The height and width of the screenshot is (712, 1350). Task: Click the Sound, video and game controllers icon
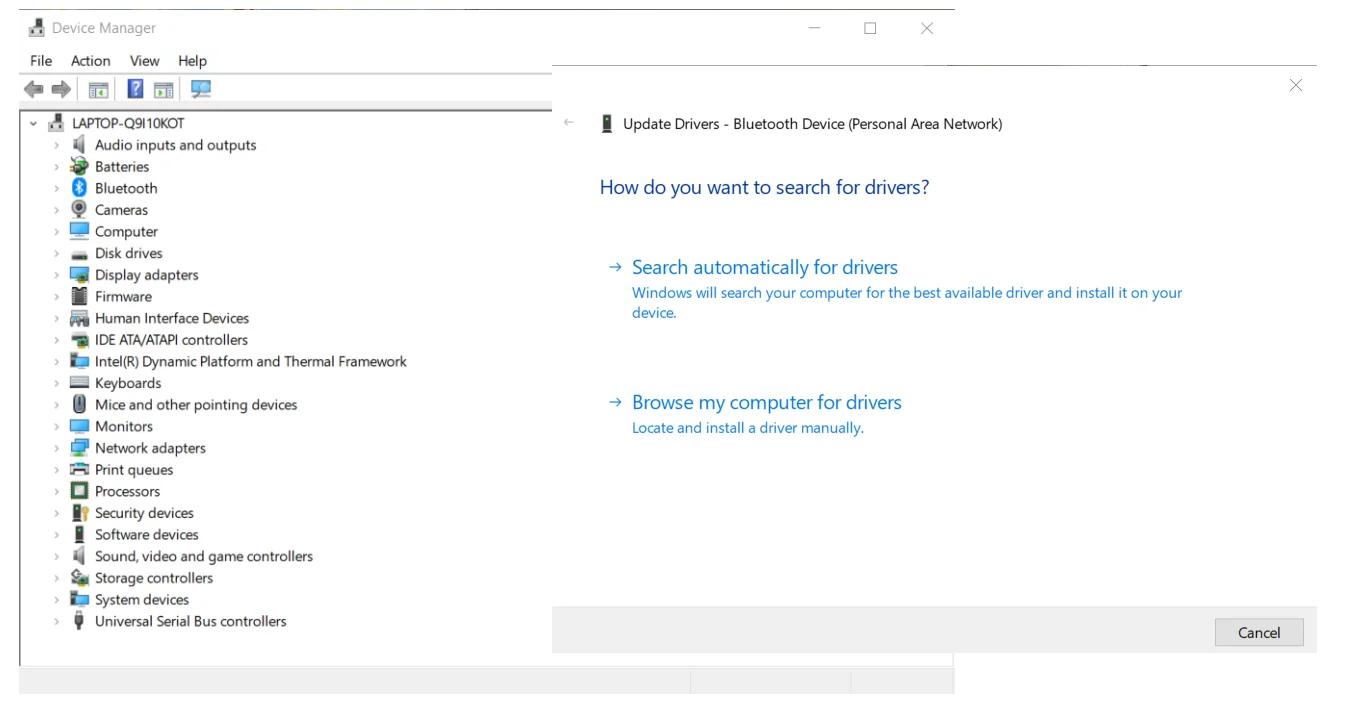[79, 556]
